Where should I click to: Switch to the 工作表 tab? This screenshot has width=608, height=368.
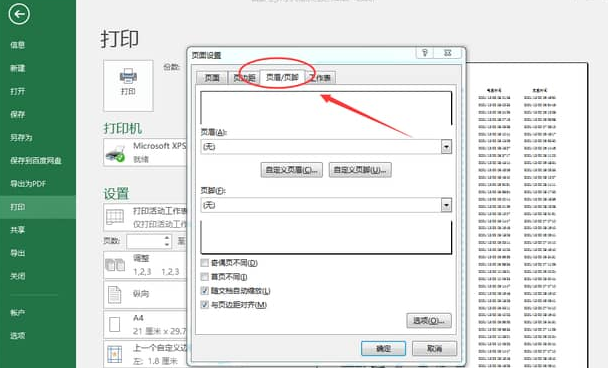[320, 78]
